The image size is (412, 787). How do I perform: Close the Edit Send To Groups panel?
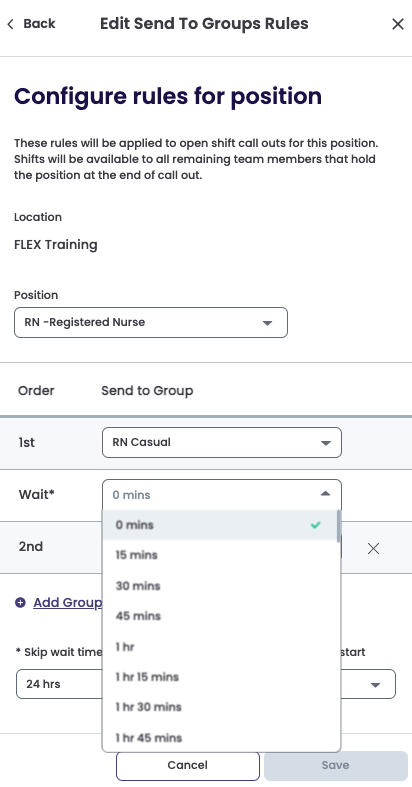397,24
